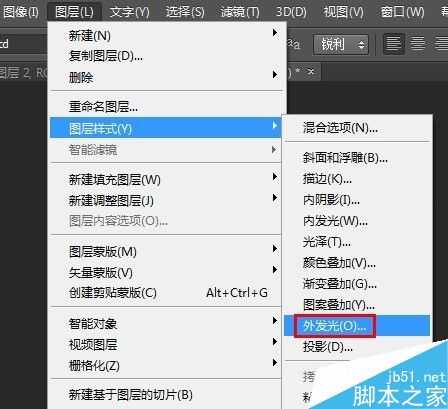Screen dimensions: 448x409
Task: Choose 复制图层(D)... entry
Action: [167, 56]
